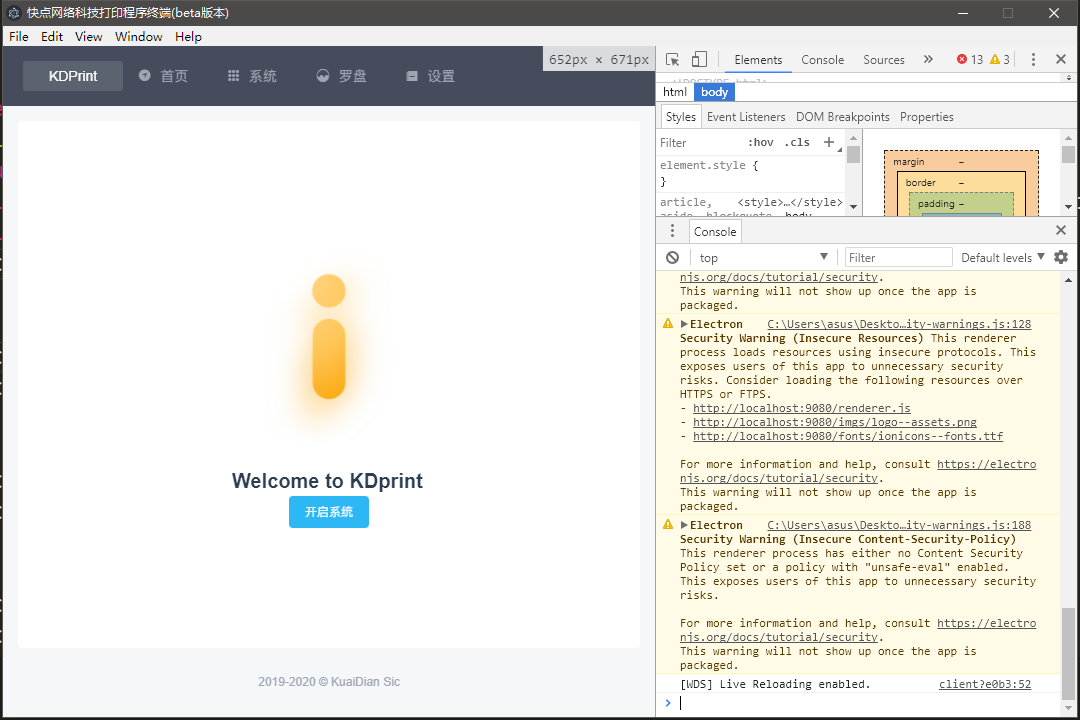Open the View menu
The image size is (1080, 720).
click(x=88, y=37)
